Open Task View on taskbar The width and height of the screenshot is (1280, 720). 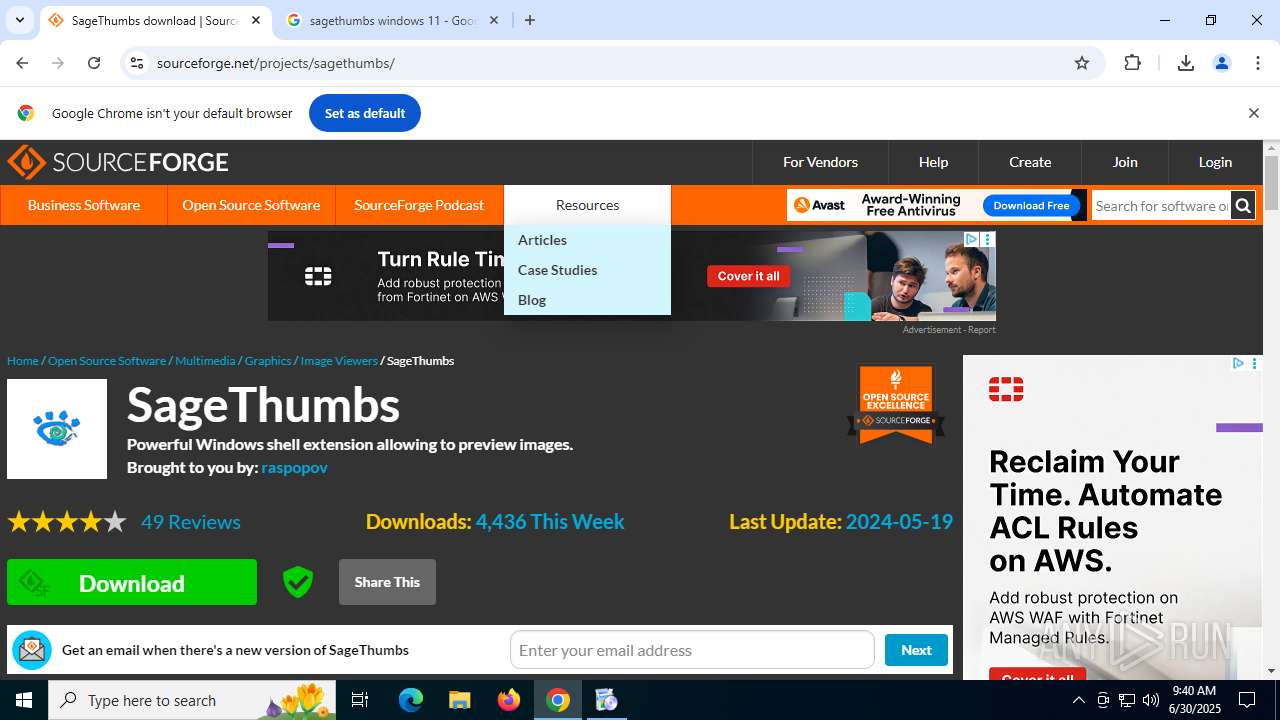click(360, 700)
